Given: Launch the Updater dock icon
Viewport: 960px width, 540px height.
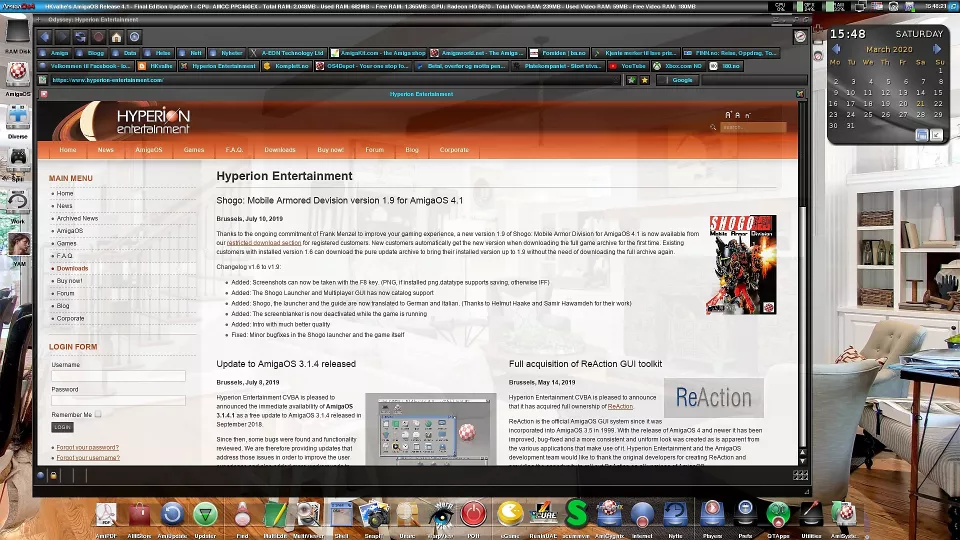Looking at the screenshot, I should 204,514.
